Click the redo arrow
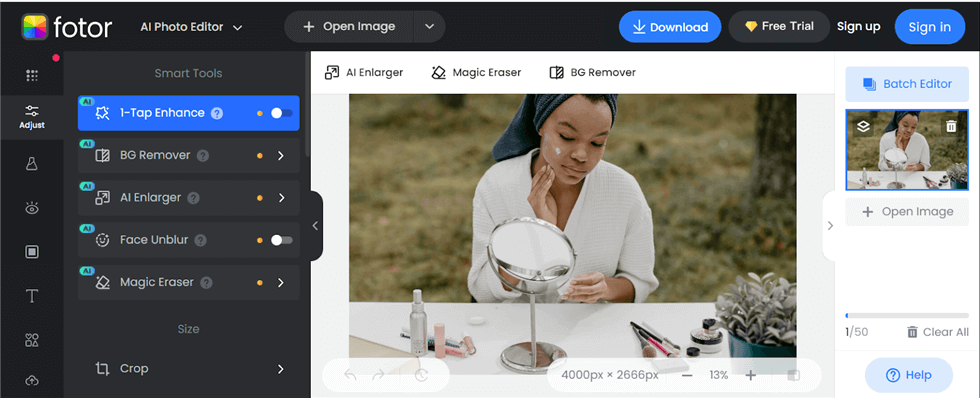The image size is (980, 398). point(378,376)
